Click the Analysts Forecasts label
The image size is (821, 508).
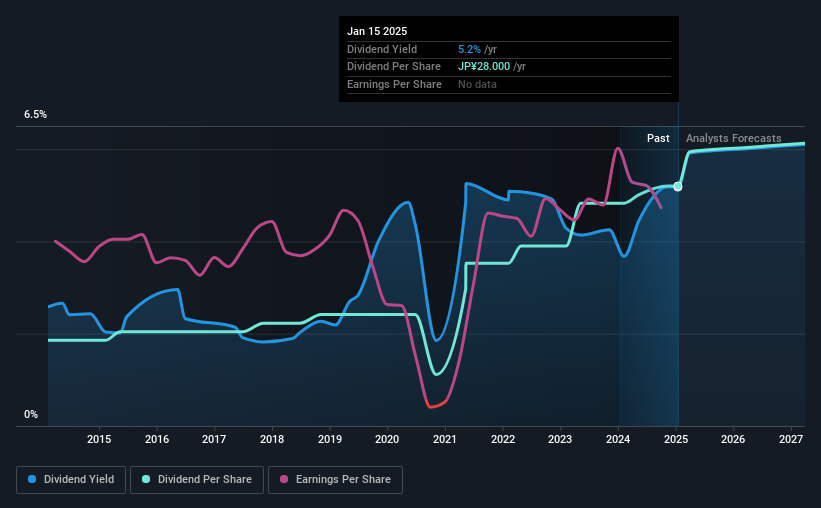coord(734,138)
